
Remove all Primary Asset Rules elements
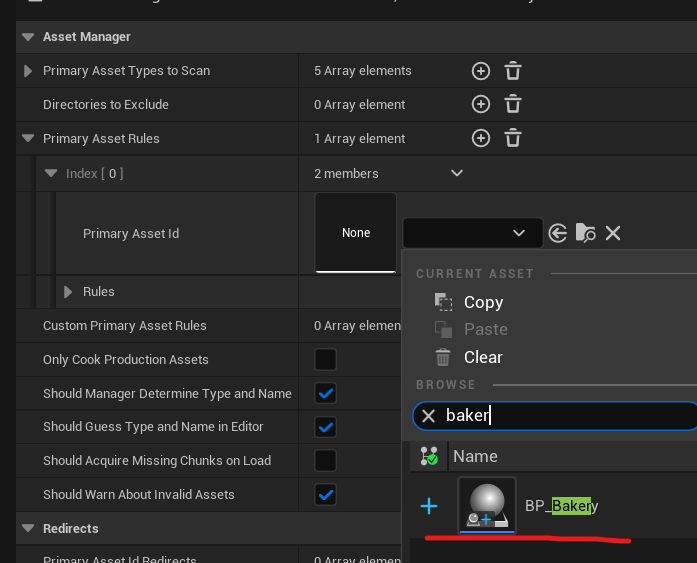pyautogui.click(x=512, y=139)
